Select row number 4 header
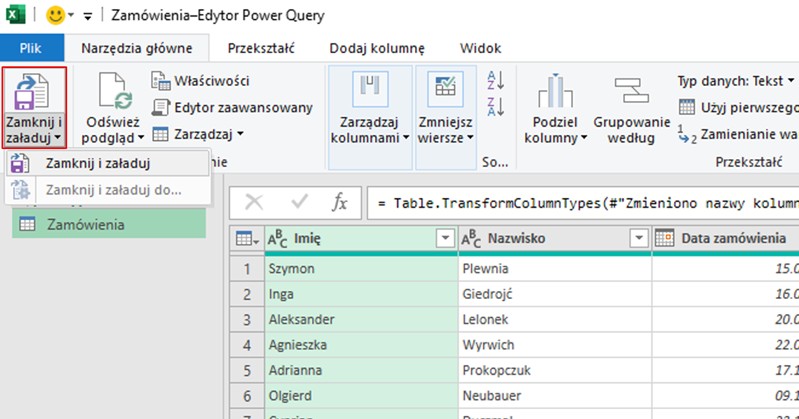This screenshot has height=419, width=799. 247,345
